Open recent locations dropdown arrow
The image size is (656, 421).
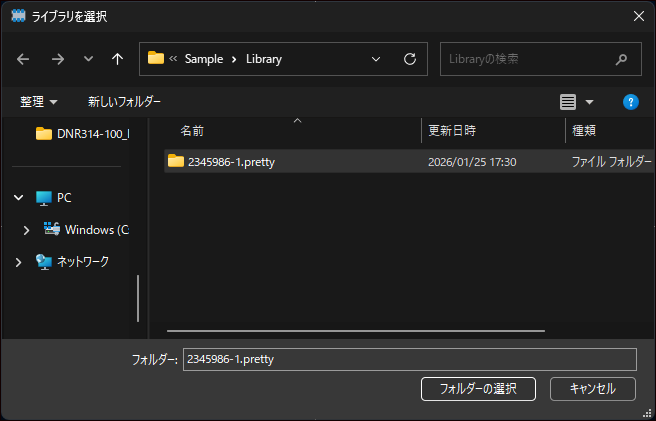[x=88, y=59]
